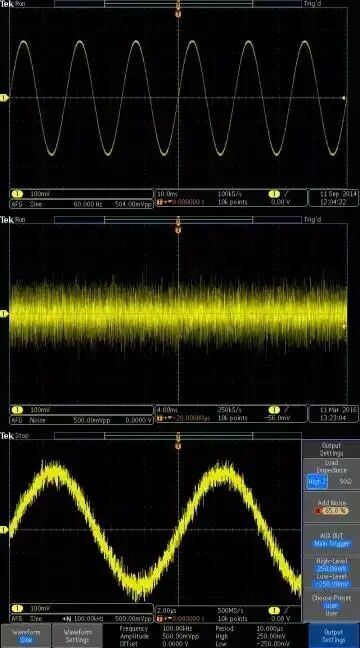The height and width of the screenshot is (648, 360).
Task: Switch load impedance to 50Ω
Action: pos(345,482)
